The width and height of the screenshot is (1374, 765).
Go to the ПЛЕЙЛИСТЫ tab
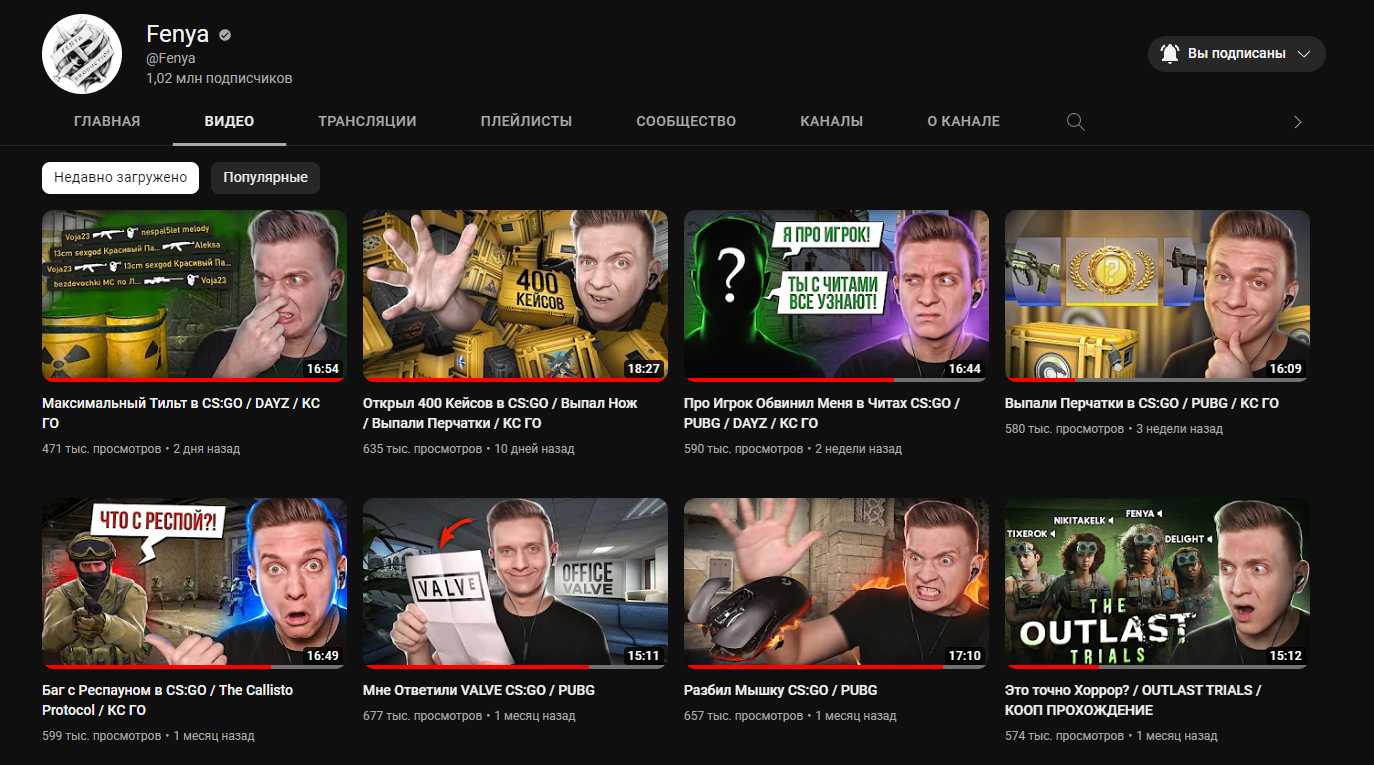pos(526,121)
